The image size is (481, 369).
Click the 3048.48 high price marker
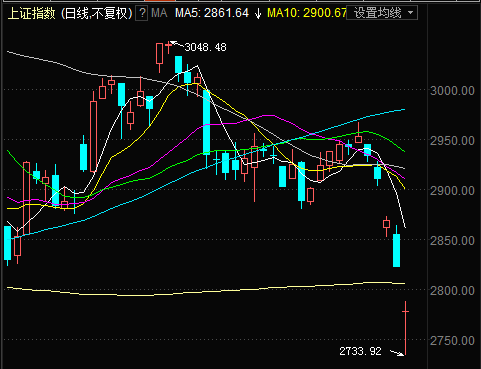tap(205, 47)
